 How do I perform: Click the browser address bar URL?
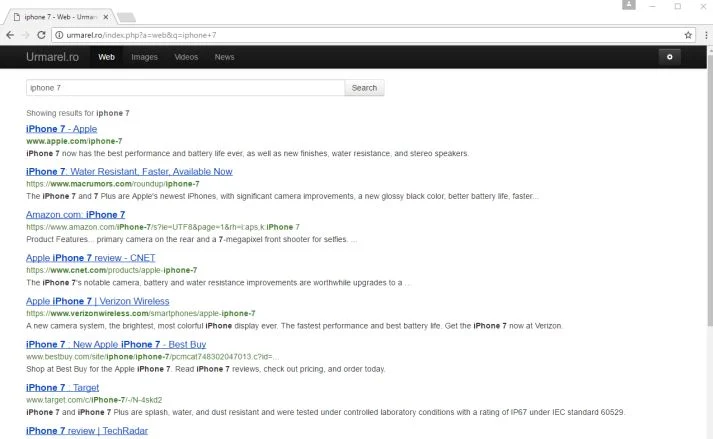(x=141, y=35)
